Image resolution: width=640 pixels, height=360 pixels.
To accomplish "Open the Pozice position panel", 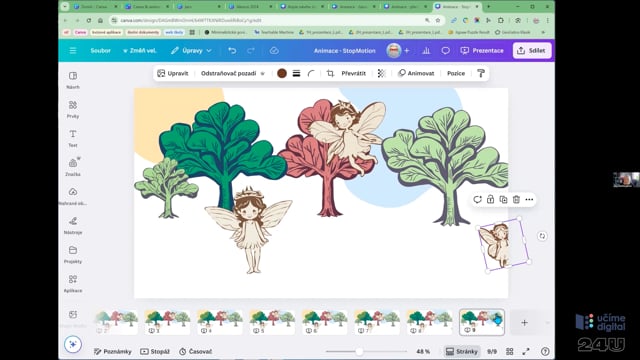I will [456, 73].
